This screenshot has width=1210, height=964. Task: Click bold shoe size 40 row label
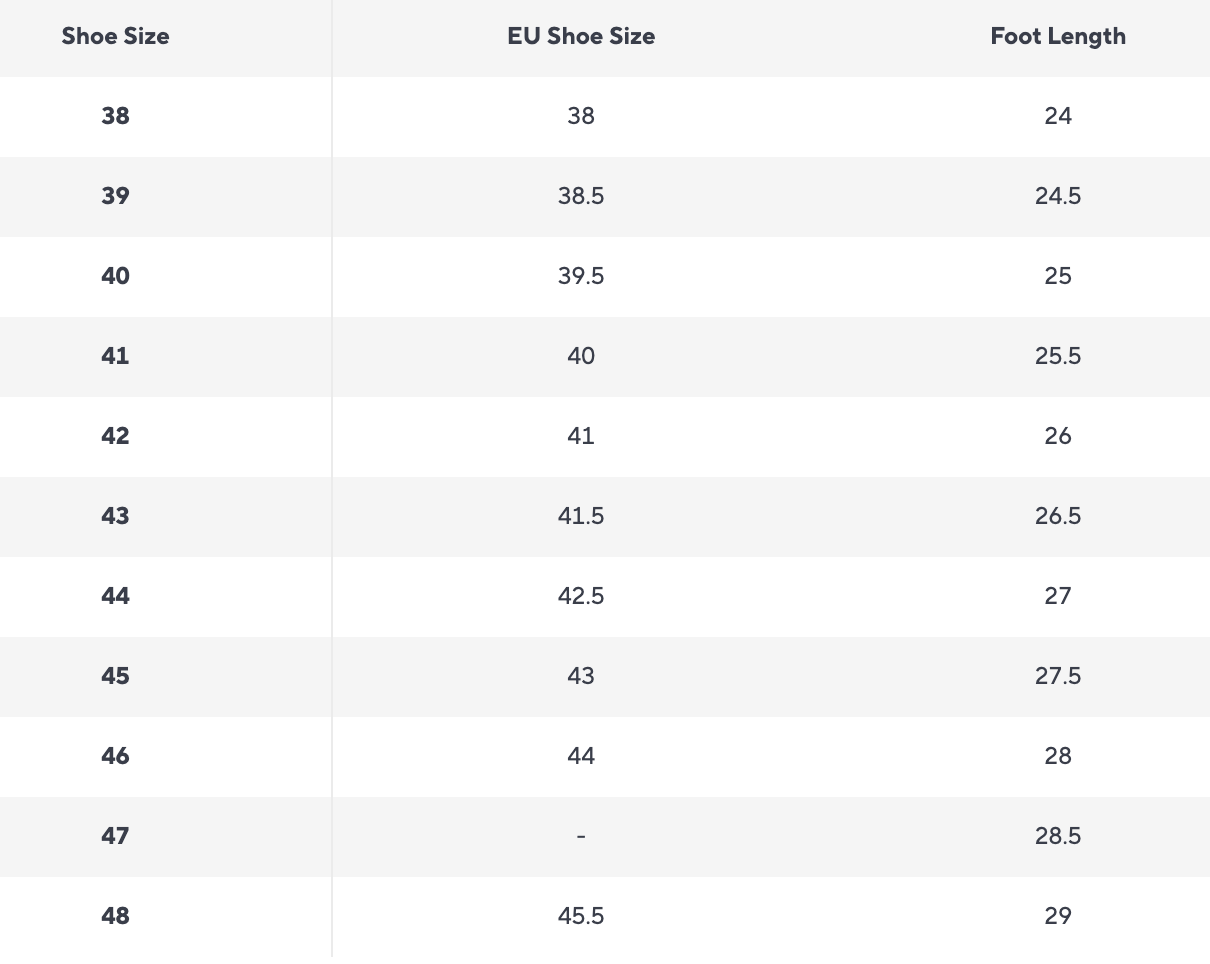(115, 276)
